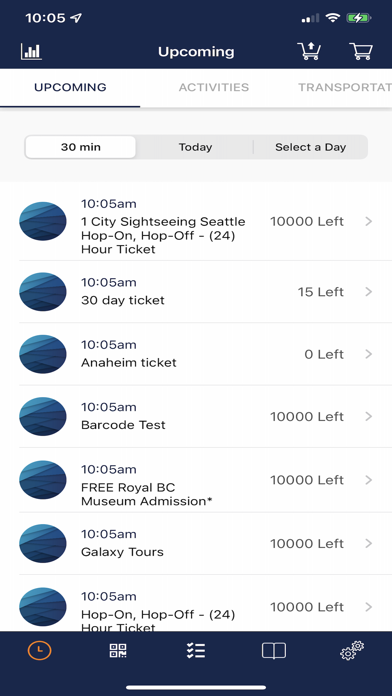The image size is (392, 696).
Task: Switch to the ACTIVITIES tab
Action: (x=214, y=87)
